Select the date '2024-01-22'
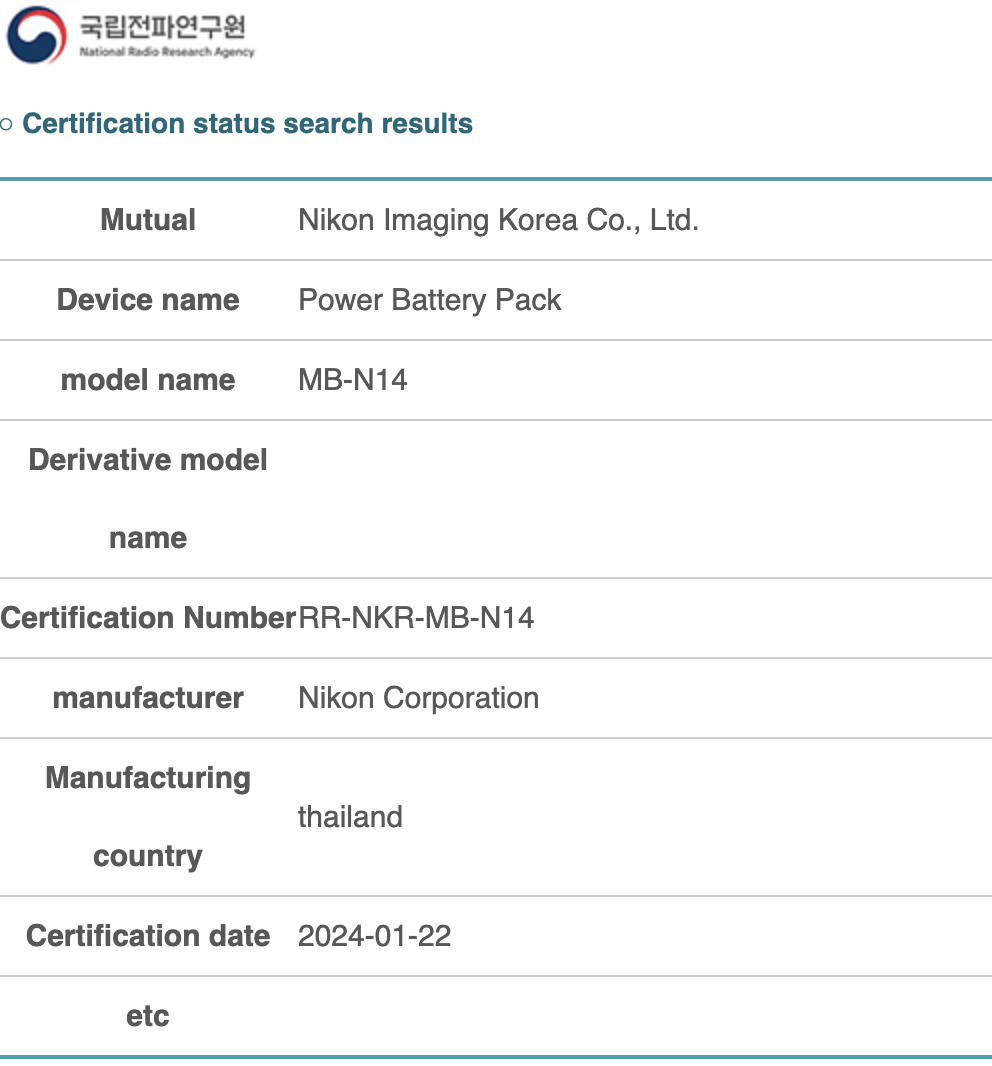The height and width of the screenshot is (1066, 992). point(374,936)
